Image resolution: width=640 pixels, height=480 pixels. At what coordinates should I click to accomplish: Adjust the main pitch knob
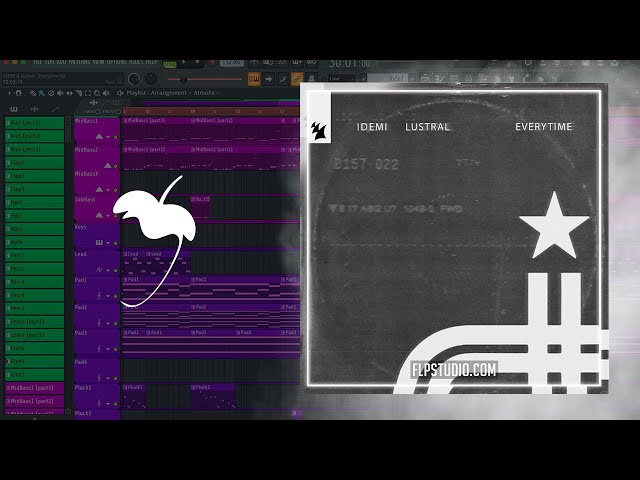click(151, 79)
